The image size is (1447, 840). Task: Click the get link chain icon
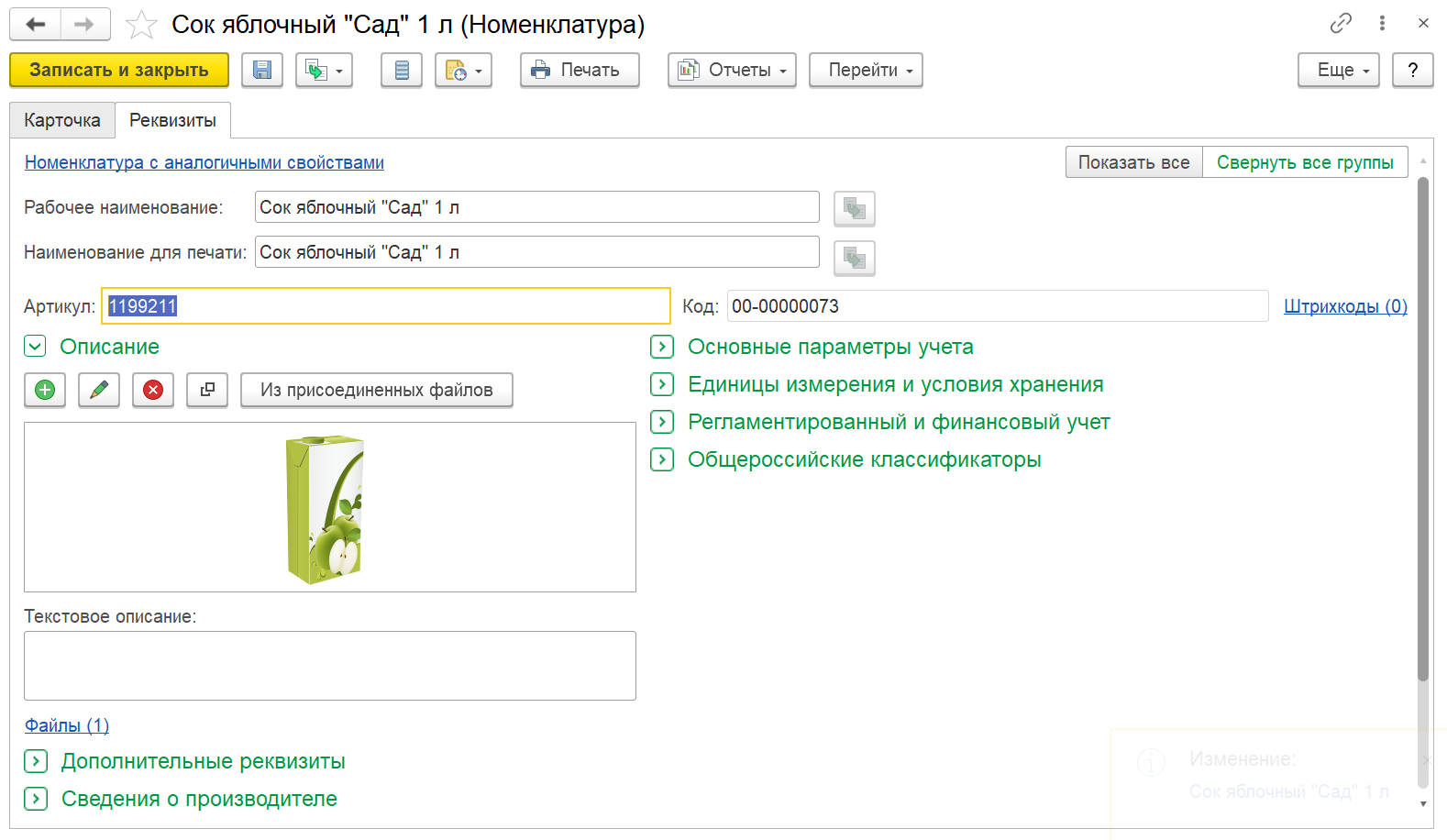pyautogui.click(x=1341, y=23)
